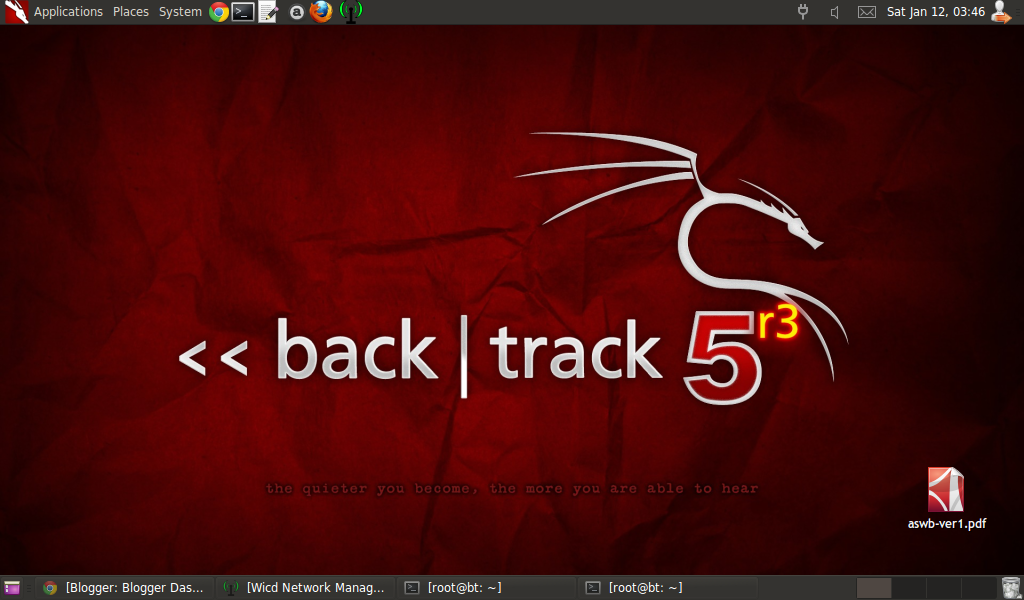The width and height of the screenshot is (1024, 600).
Task: Open the Trash in the bottom panel
Action: (x=1010, y=588)
